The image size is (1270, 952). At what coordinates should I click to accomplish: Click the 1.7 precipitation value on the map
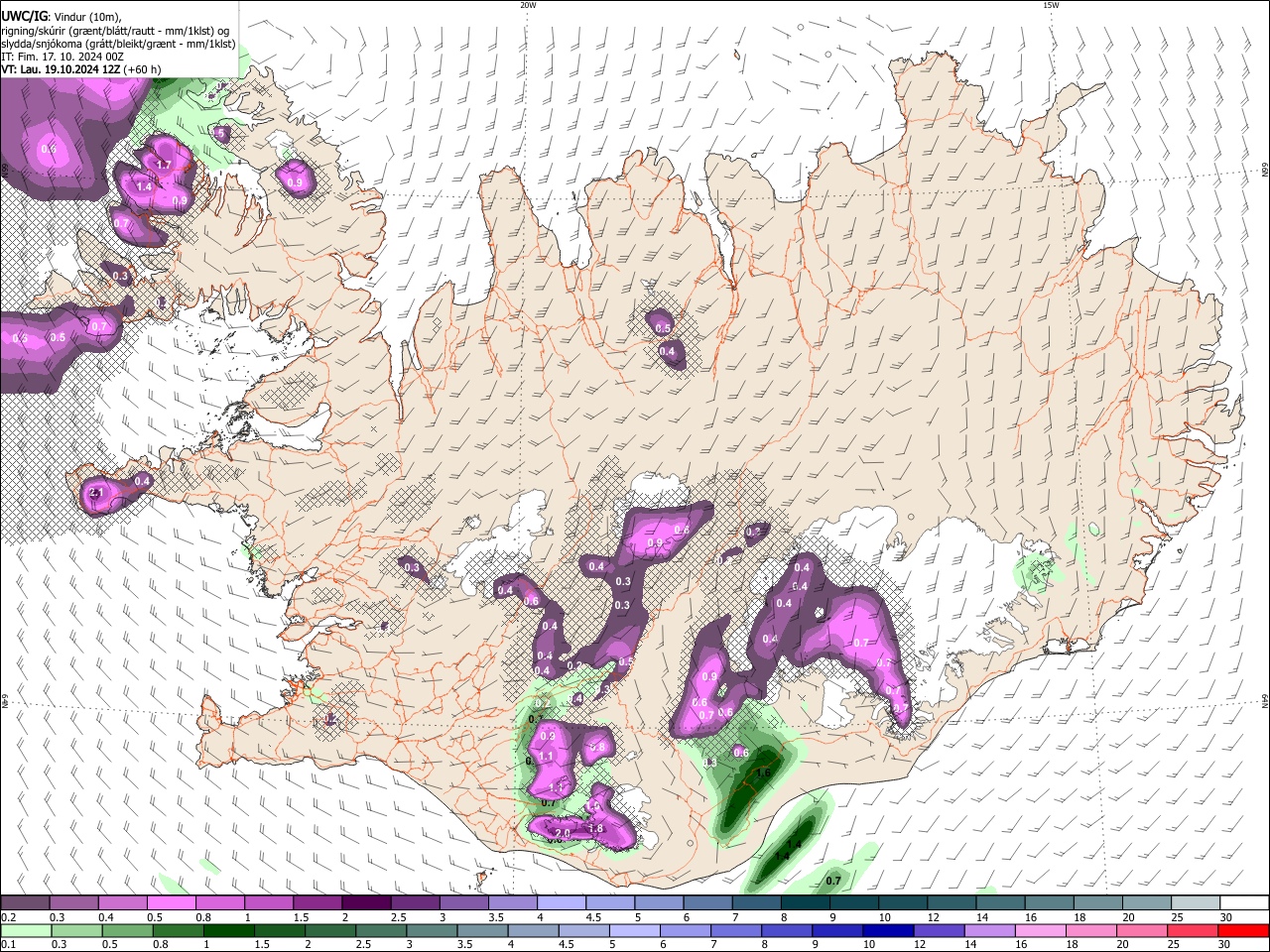pyautogui.click(x=165, y=165)
